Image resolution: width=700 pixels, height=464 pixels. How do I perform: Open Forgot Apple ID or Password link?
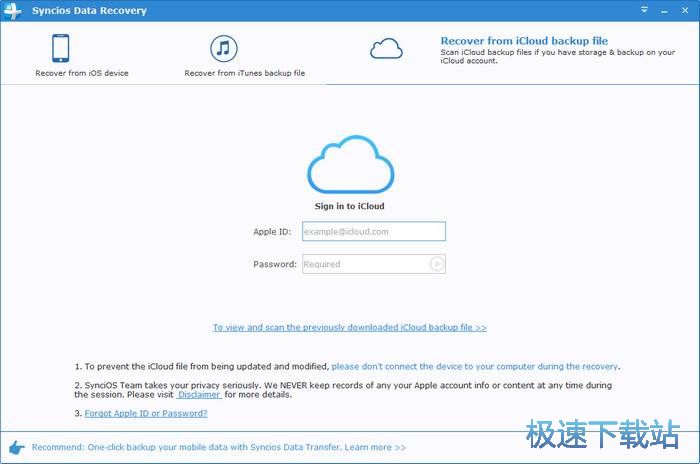146,414
